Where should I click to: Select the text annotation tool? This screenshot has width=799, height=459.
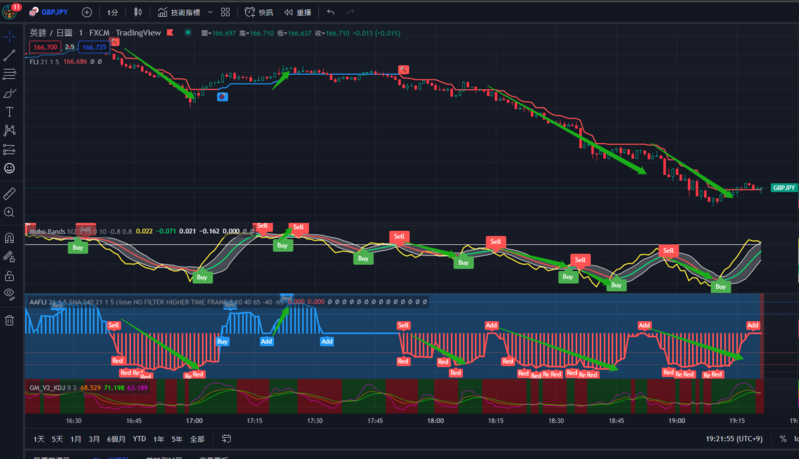tap(9, 112)
